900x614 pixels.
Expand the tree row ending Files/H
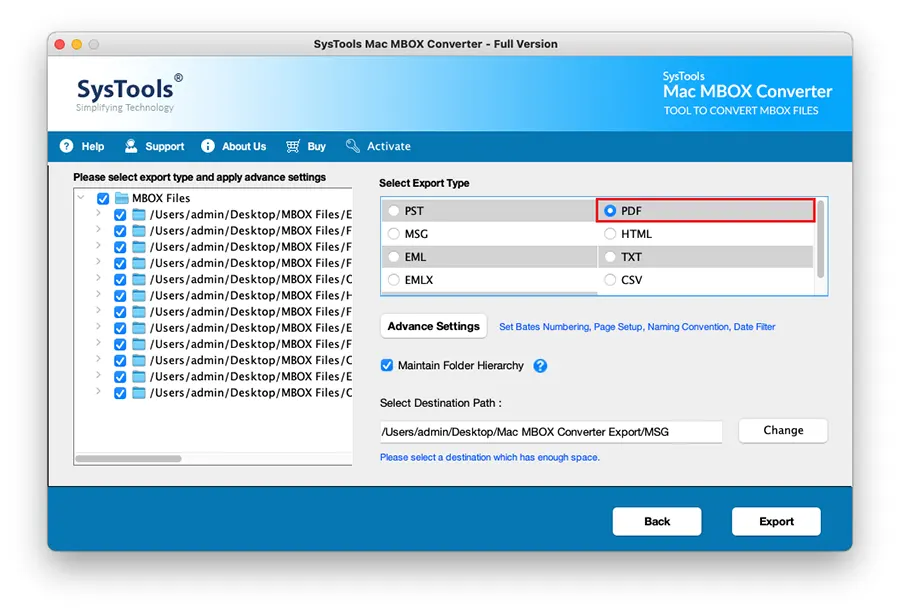pos(98,294)
